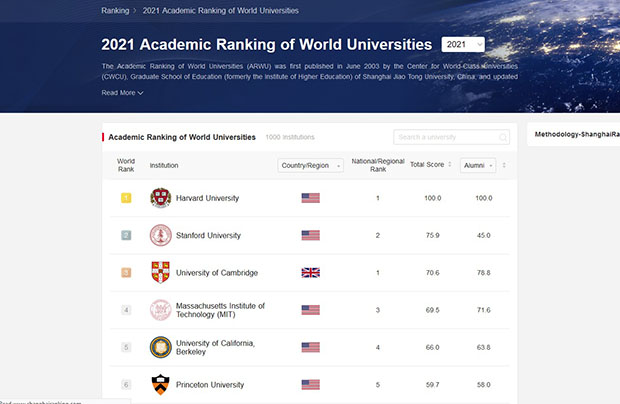Click the Institution column header

(164, 165)
